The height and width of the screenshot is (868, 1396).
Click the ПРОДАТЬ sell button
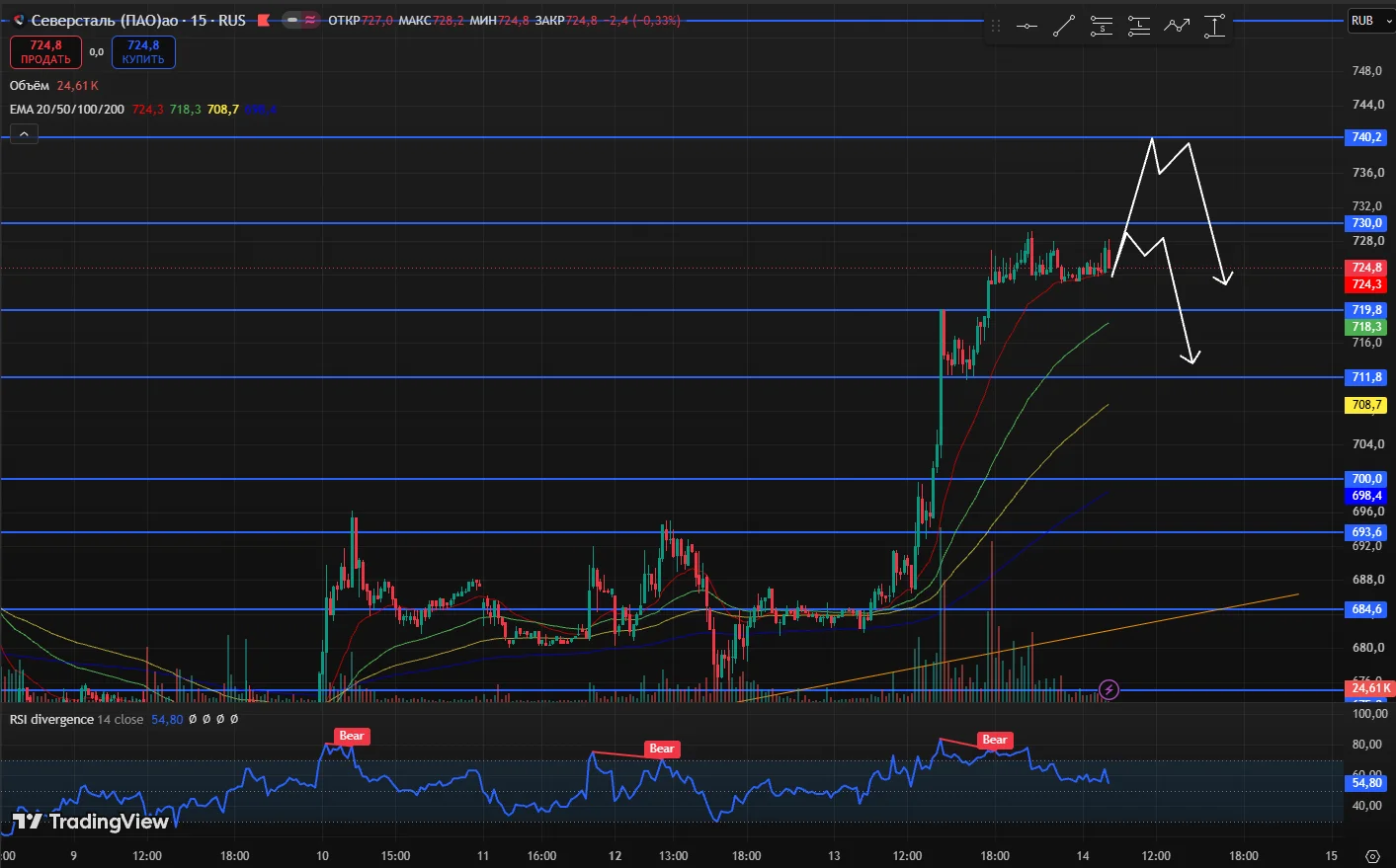pos(45,52)
